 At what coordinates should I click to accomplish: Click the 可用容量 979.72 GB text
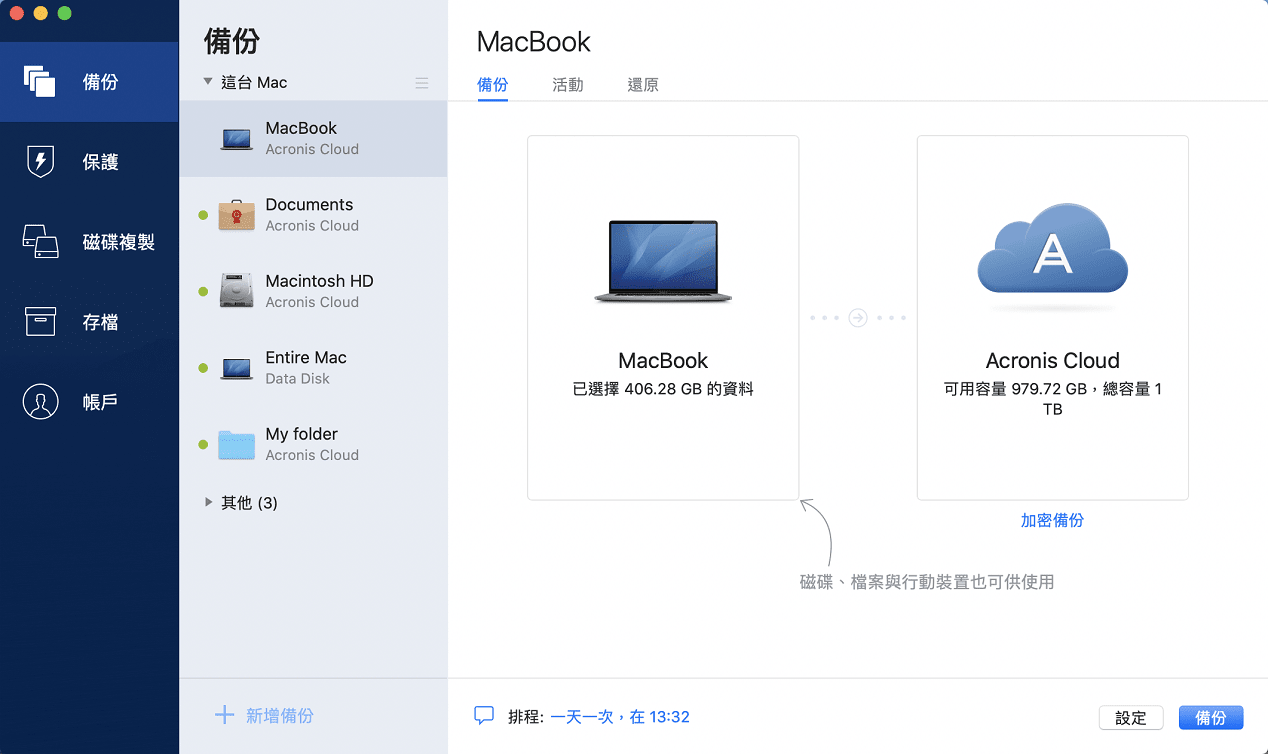pyautogui.click(x=1017, y=389)
